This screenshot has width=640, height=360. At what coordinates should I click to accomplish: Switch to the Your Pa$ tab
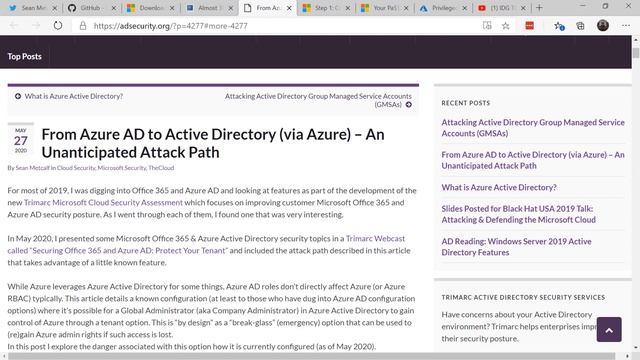384,8
